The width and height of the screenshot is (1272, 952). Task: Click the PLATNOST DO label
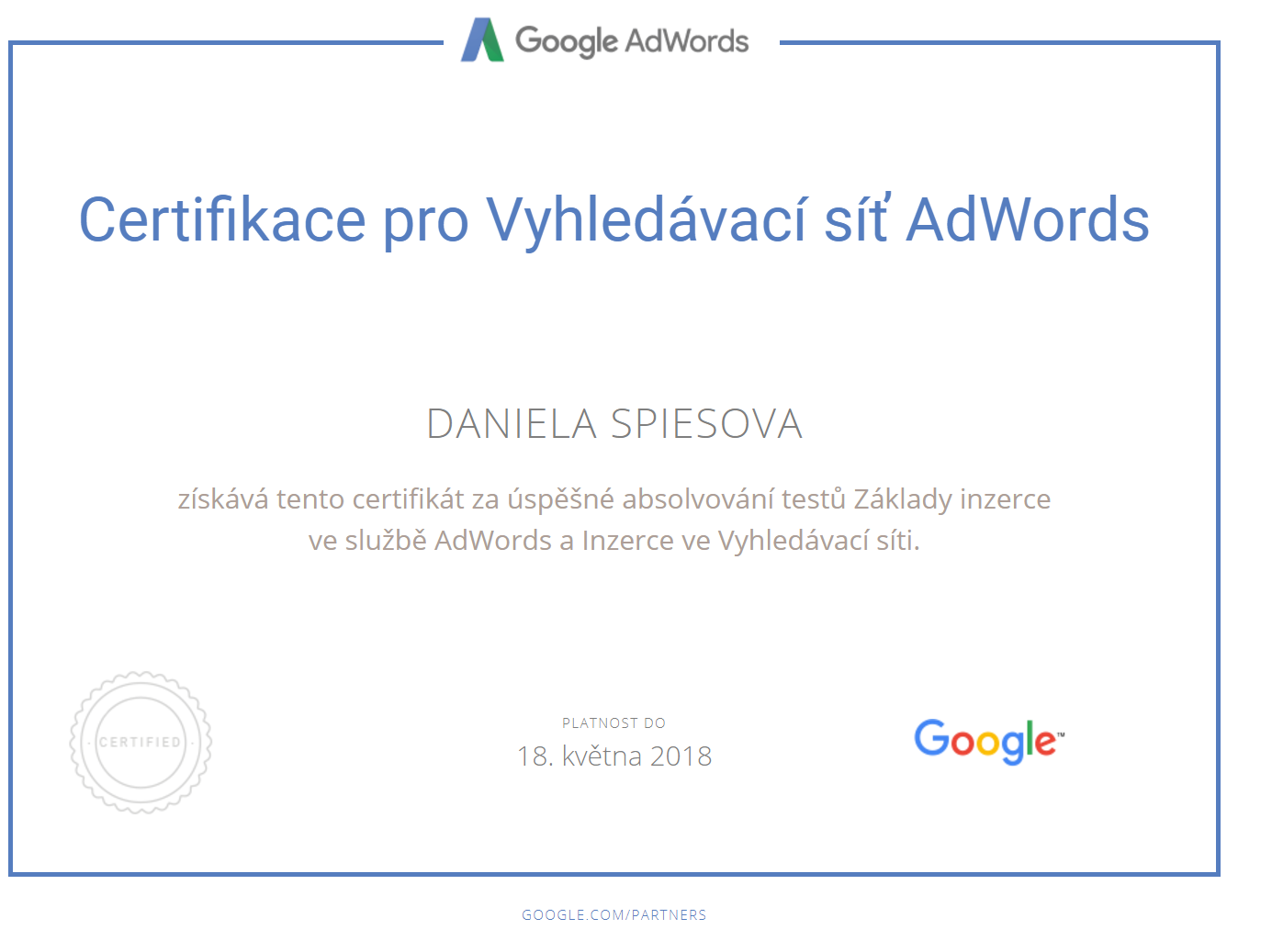(613, 723)
